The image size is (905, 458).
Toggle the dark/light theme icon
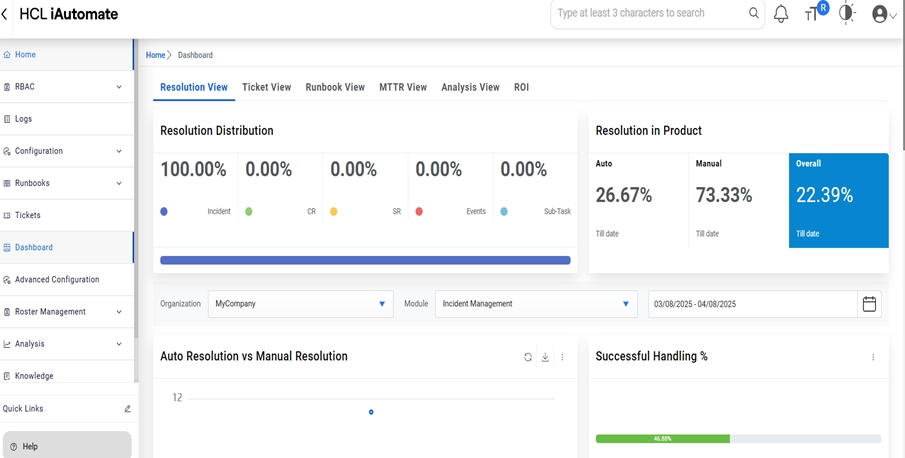coord(847,14)
